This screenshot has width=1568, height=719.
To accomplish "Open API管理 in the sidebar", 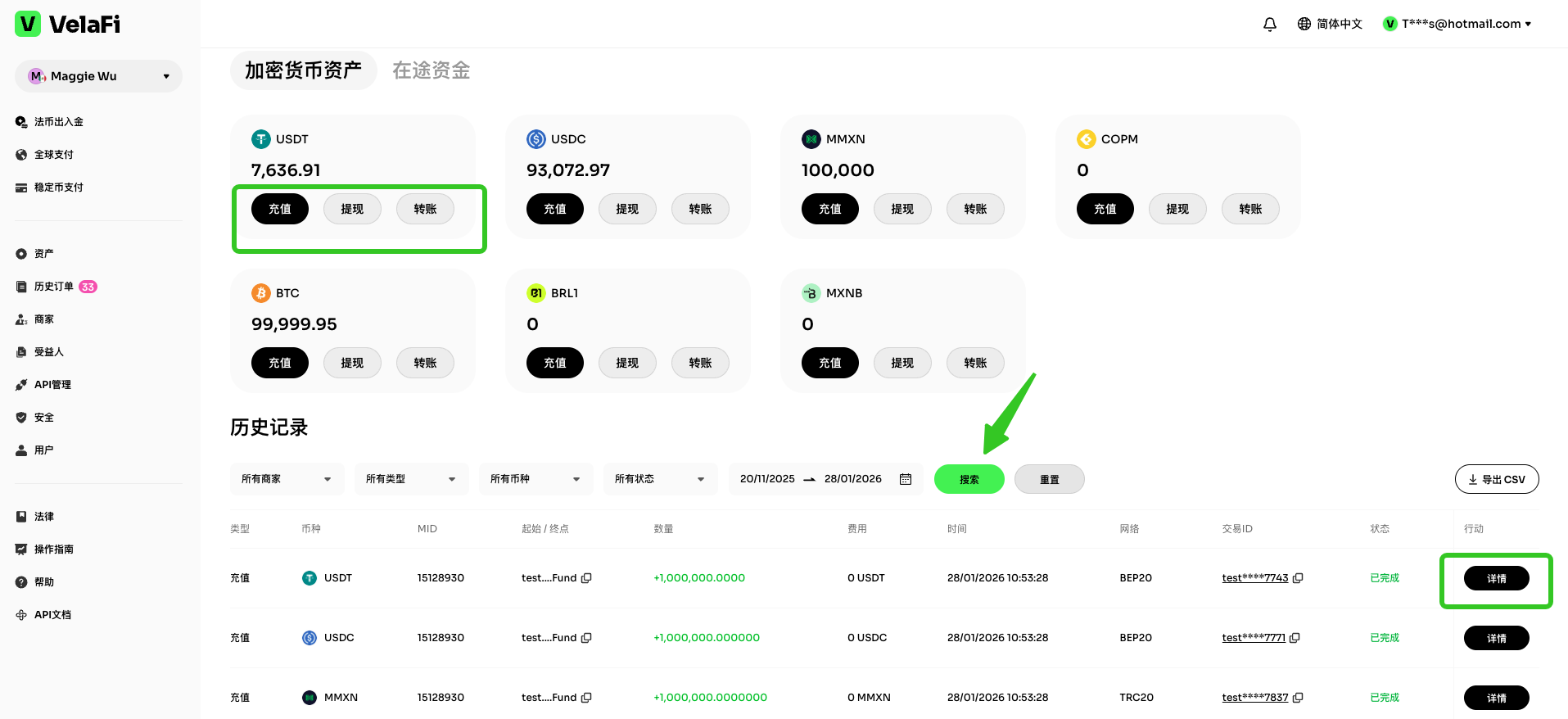I will (x=52, y=385).
